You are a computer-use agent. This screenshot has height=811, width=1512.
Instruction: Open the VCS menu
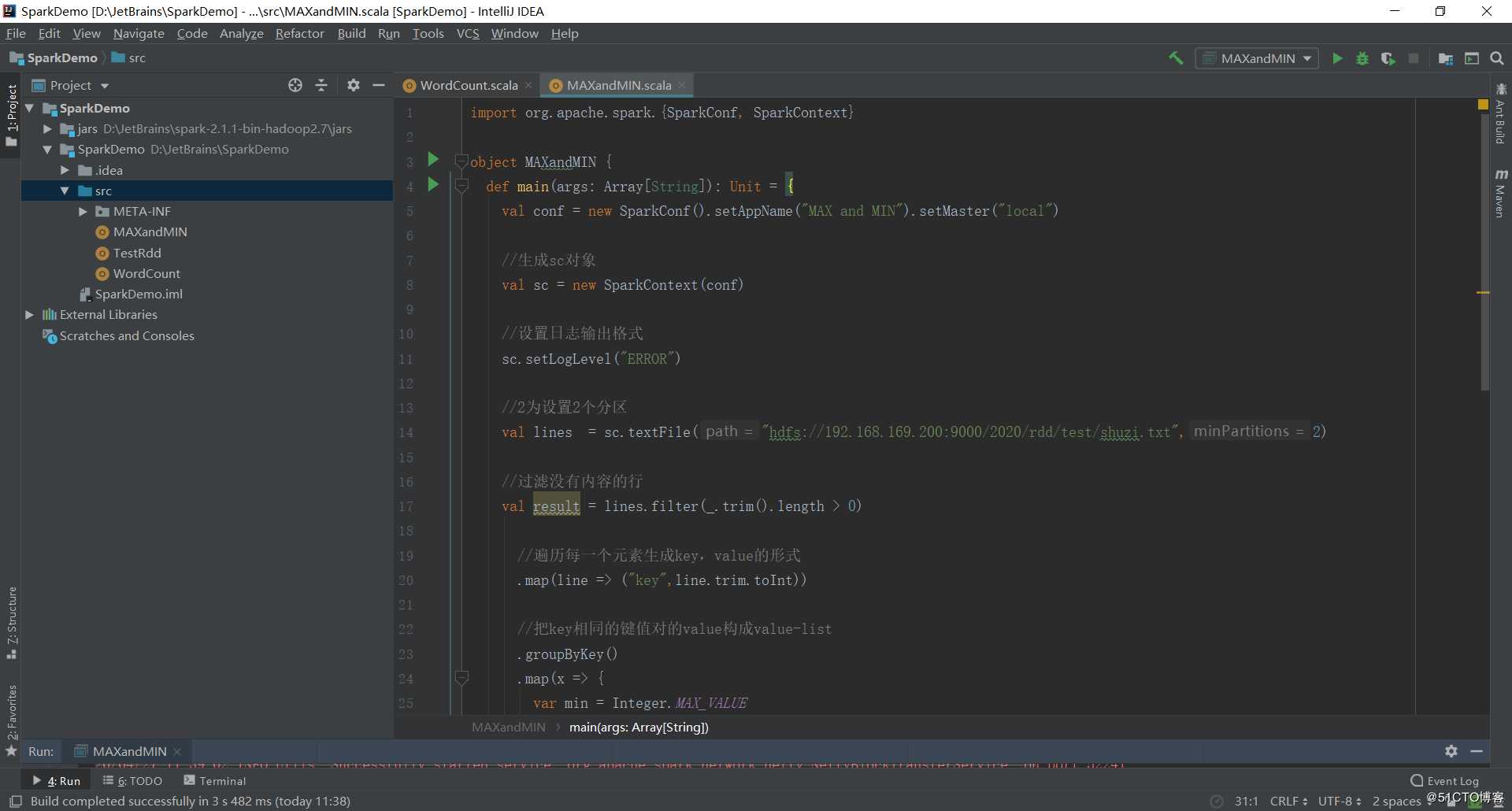point(468,33)
